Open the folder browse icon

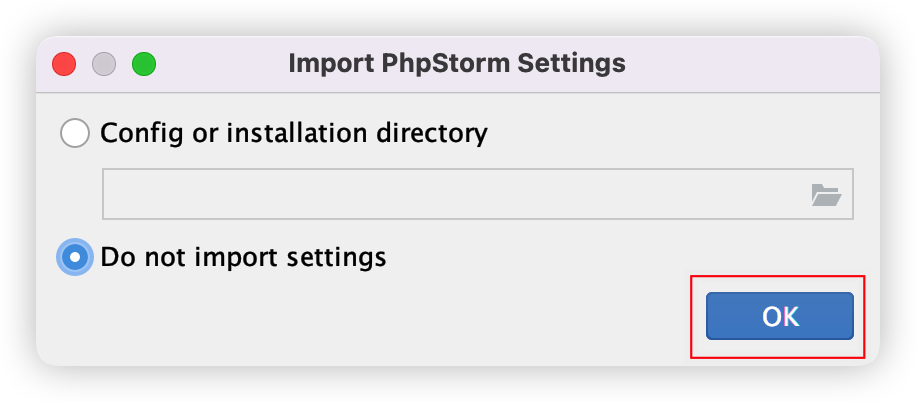click(x=826, y=195)
